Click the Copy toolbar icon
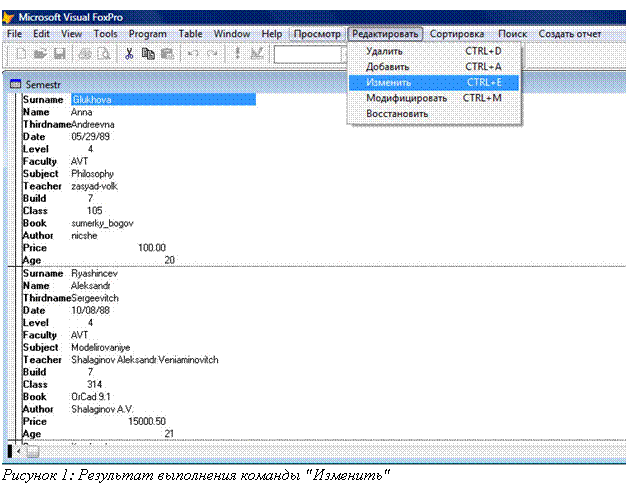Viewport: 628px width, 487px height. [x=148, y=53]
